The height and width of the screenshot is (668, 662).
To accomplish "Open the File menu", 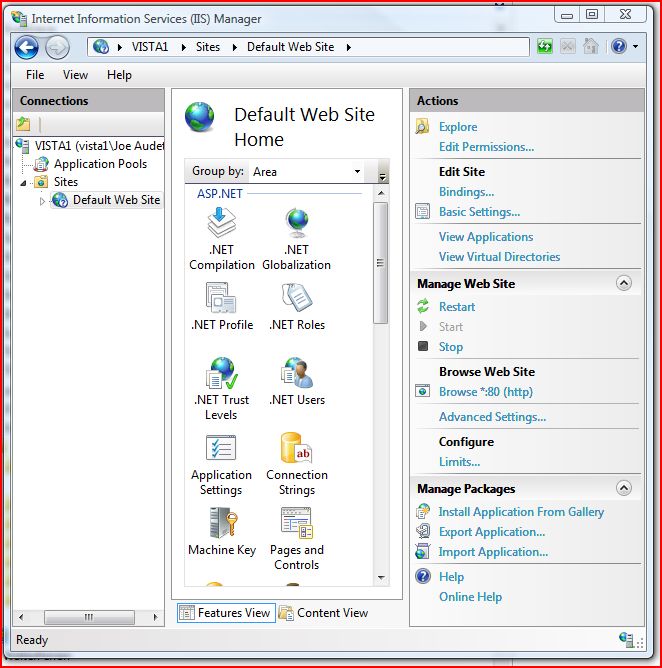I will pyautogui.click(x=35, y=75).
